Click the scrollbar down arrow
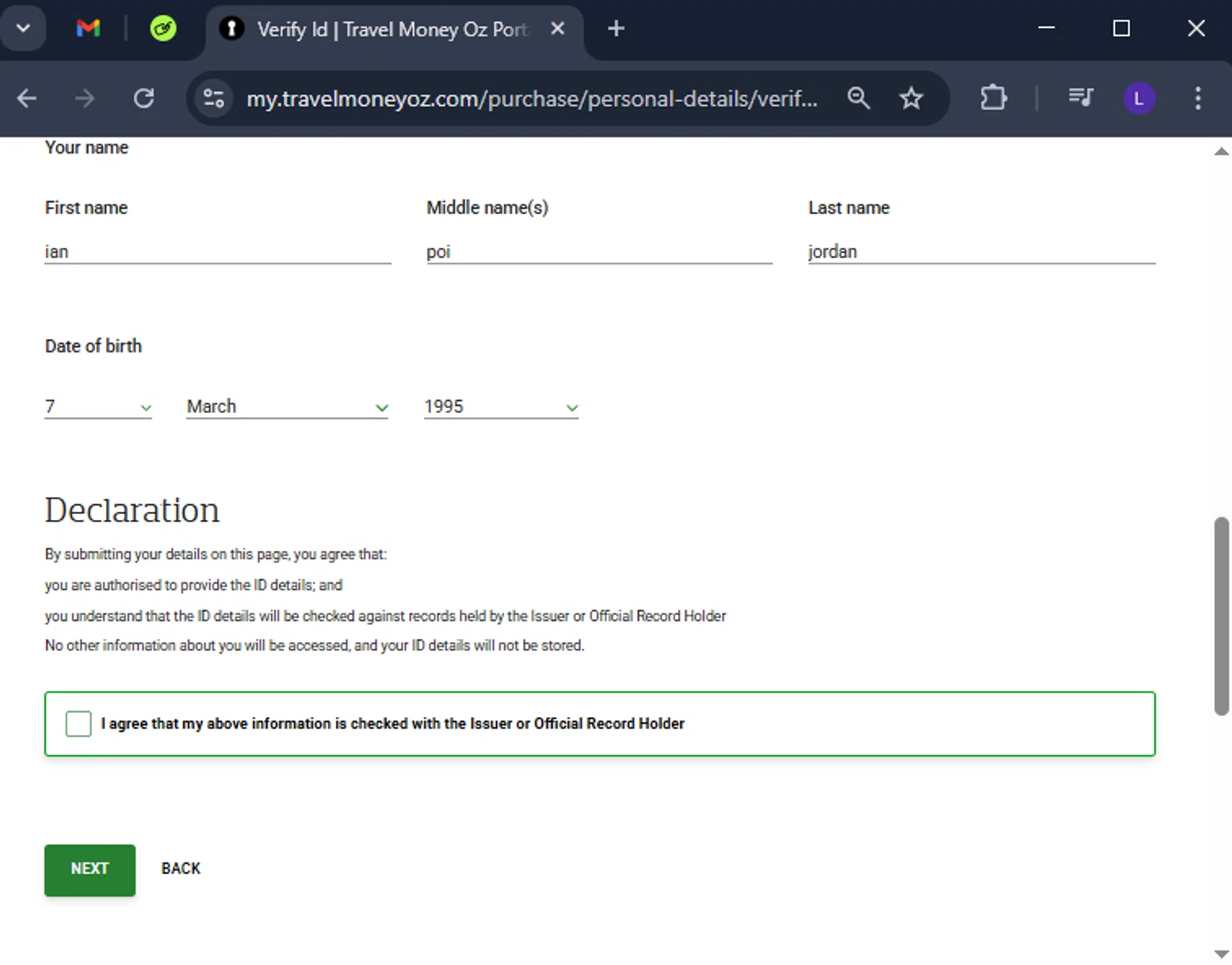Image resolution: width=1232 pixels, height=965 pixels. (x=1221, y=954)
